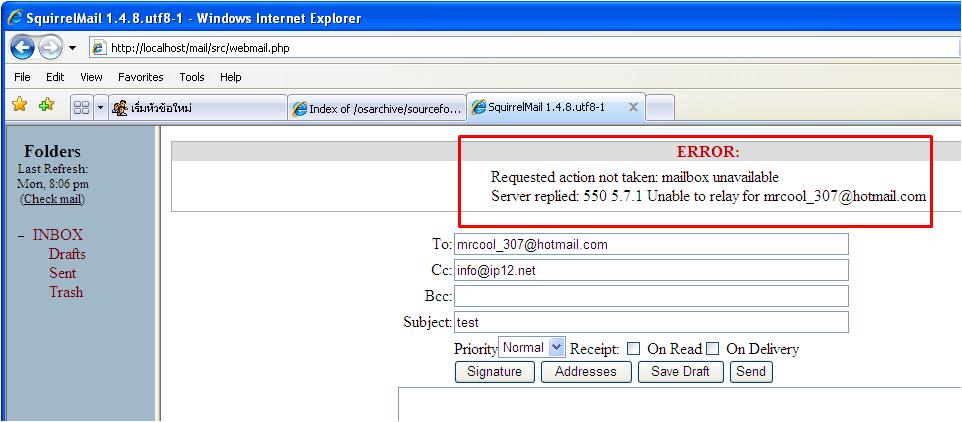Switch to Index of /osarchive tab

[x=377, y=109]
